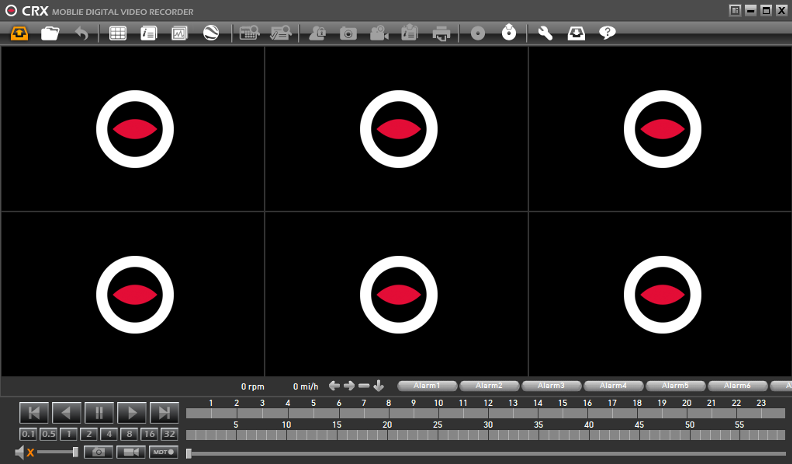This screenshot has width=792, height=464.
Task: Open the help question mark icon
Action: tap(607, 33)
